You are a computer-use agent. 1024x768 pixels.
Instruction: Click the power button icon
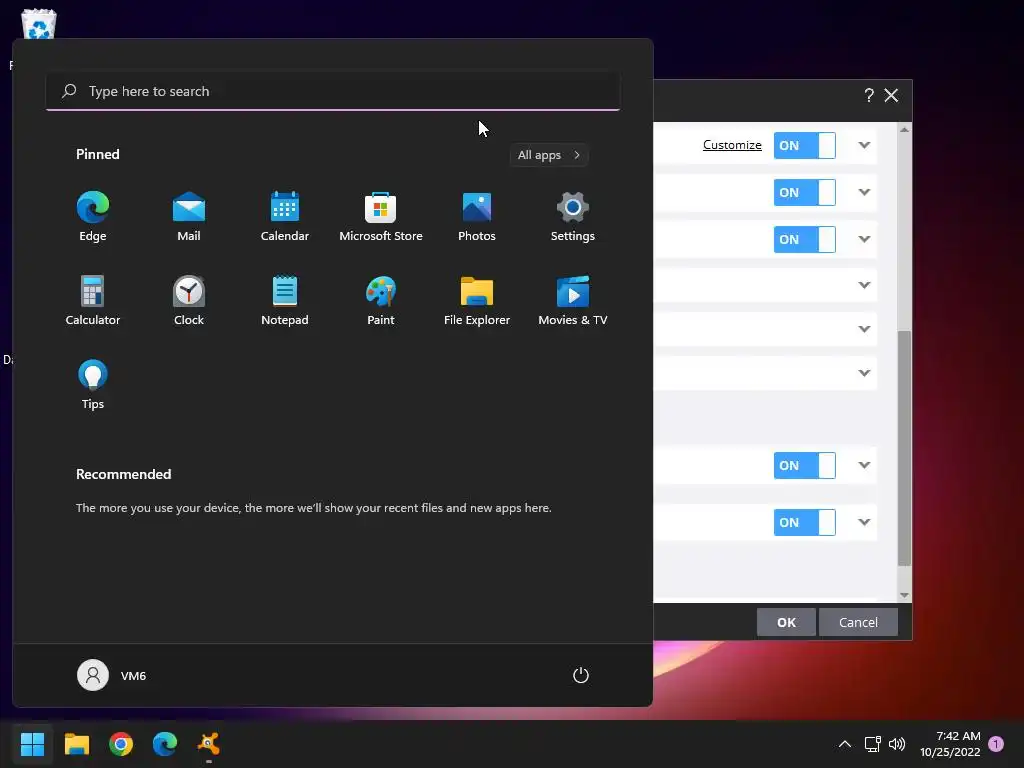click(581, 675)
